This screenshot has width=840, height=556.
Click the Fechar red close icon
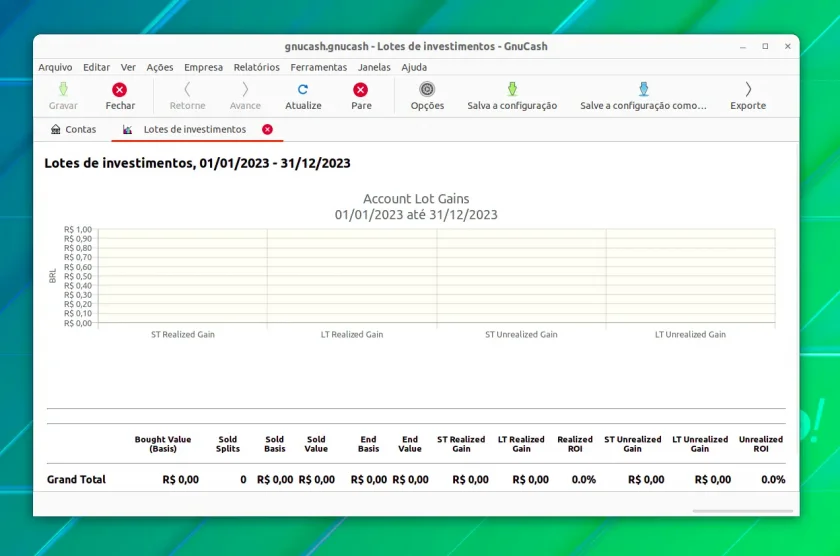[119, 89]
